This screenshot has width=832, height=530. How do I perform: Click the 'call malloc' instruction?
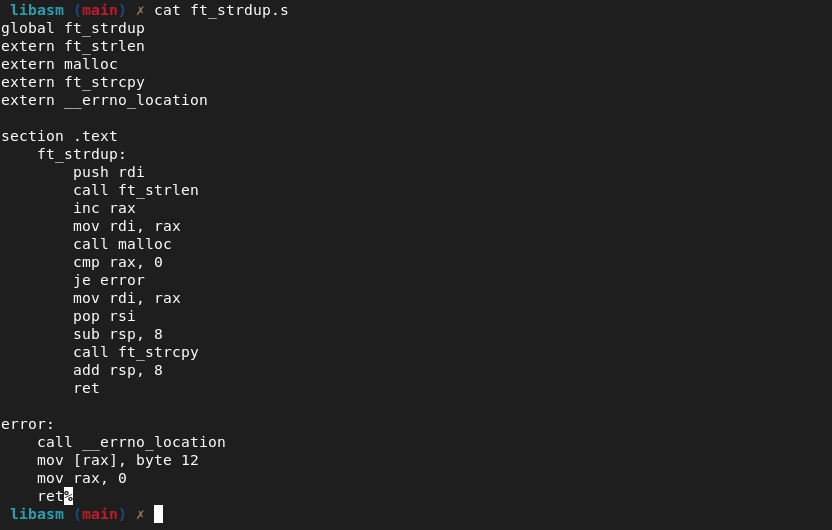point(123,244)
